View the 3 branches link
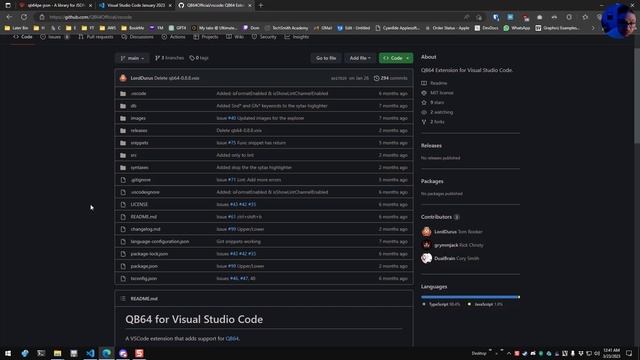The width and height of the screenshot is (640, 360). coord(169,58)
